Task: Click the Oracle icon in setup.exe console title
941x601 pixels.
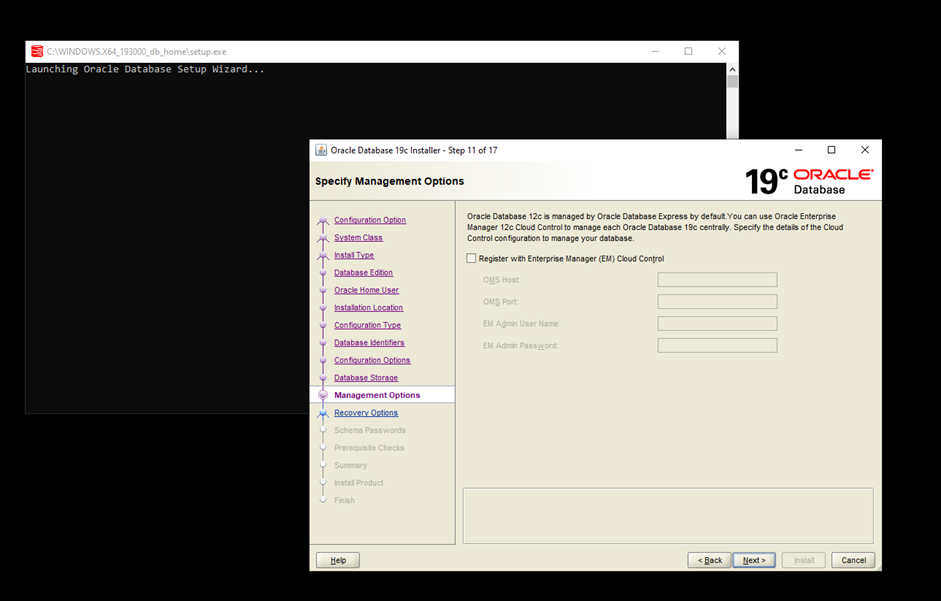Action: [37, 52]
